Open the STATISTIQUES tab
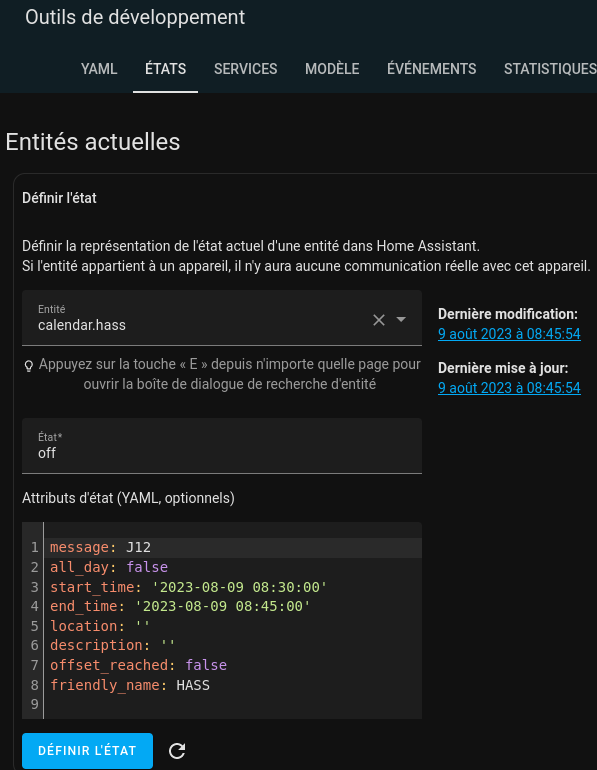 pos(550,69)
